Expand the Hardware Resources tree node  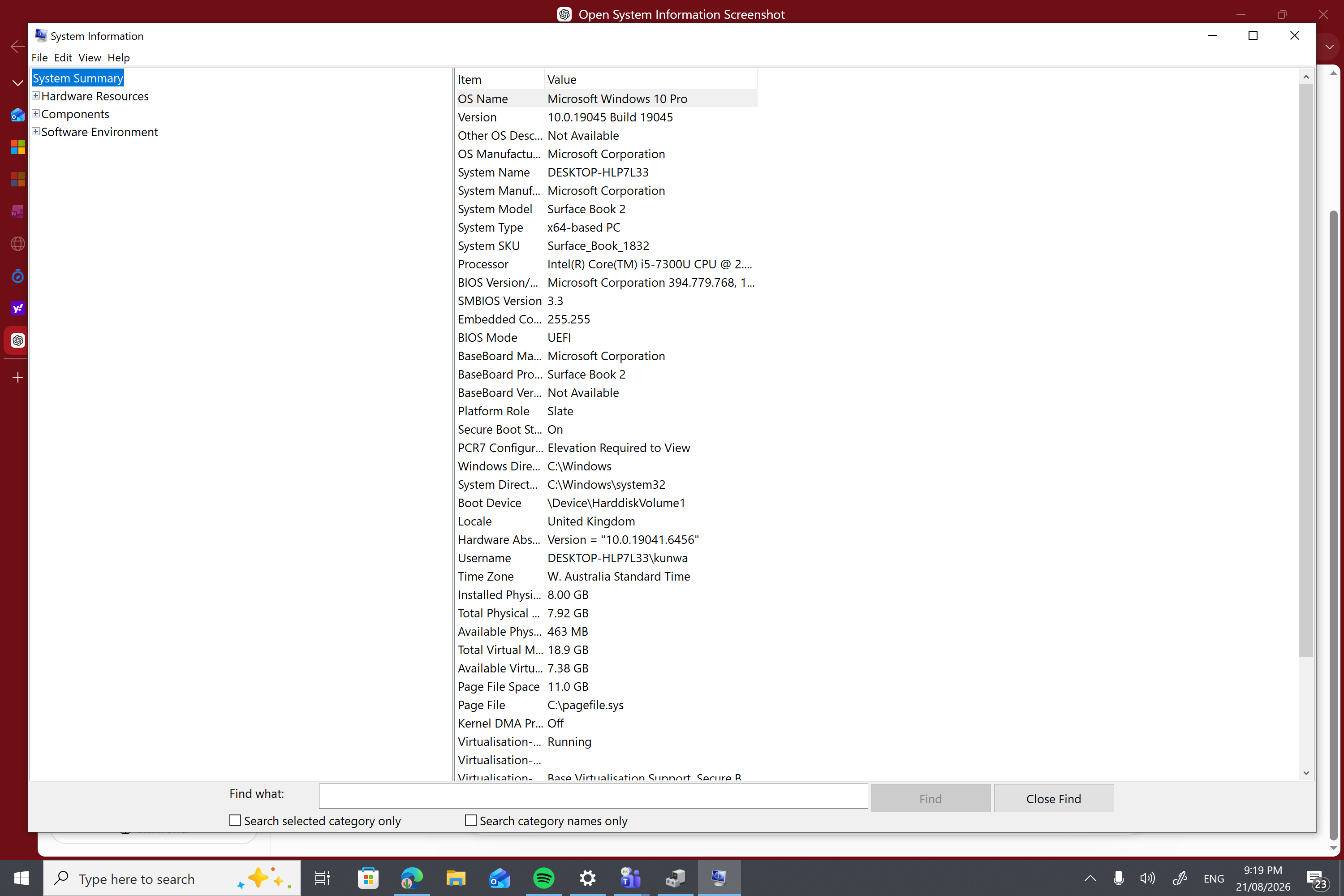(x=35, y=95)
